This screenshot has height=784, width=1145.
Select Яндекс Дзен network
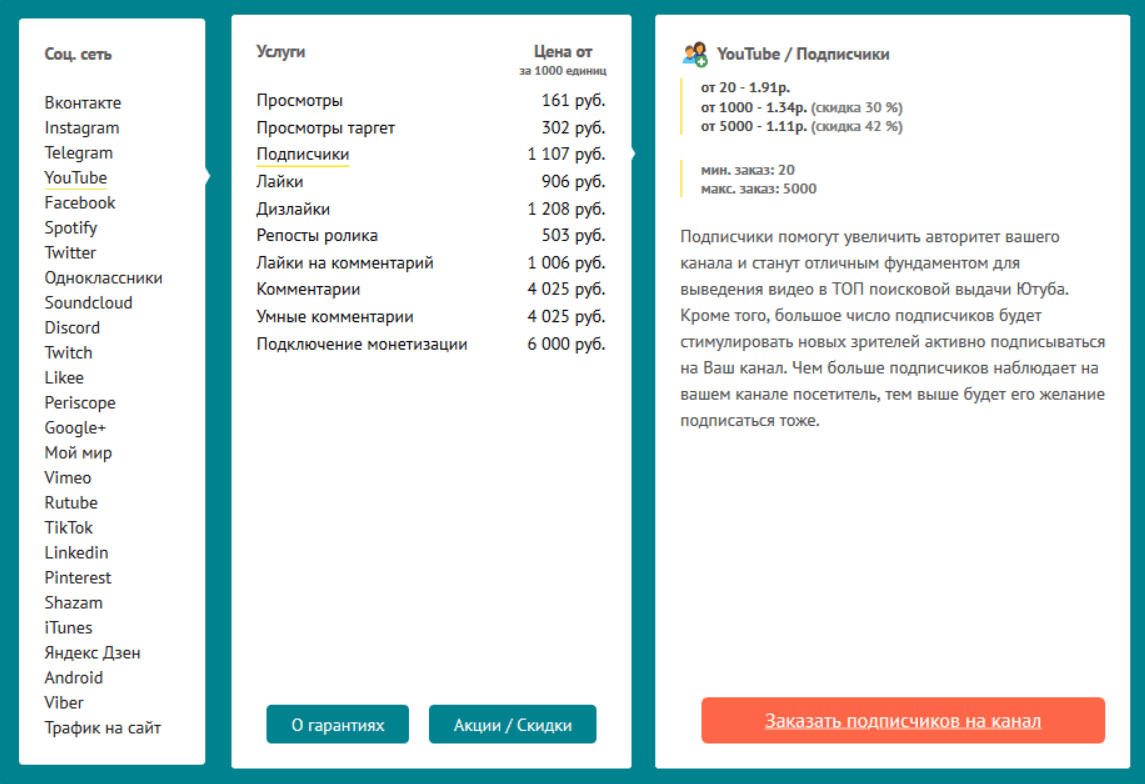tap(92, 653)
